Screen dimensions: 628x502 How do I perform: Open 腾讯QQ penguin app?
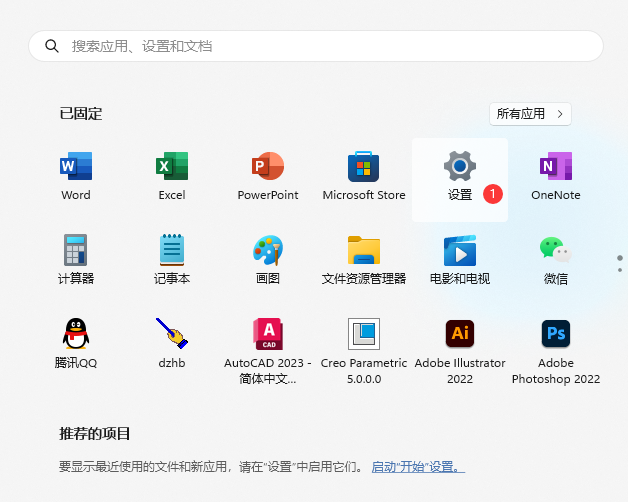[76, 344]
